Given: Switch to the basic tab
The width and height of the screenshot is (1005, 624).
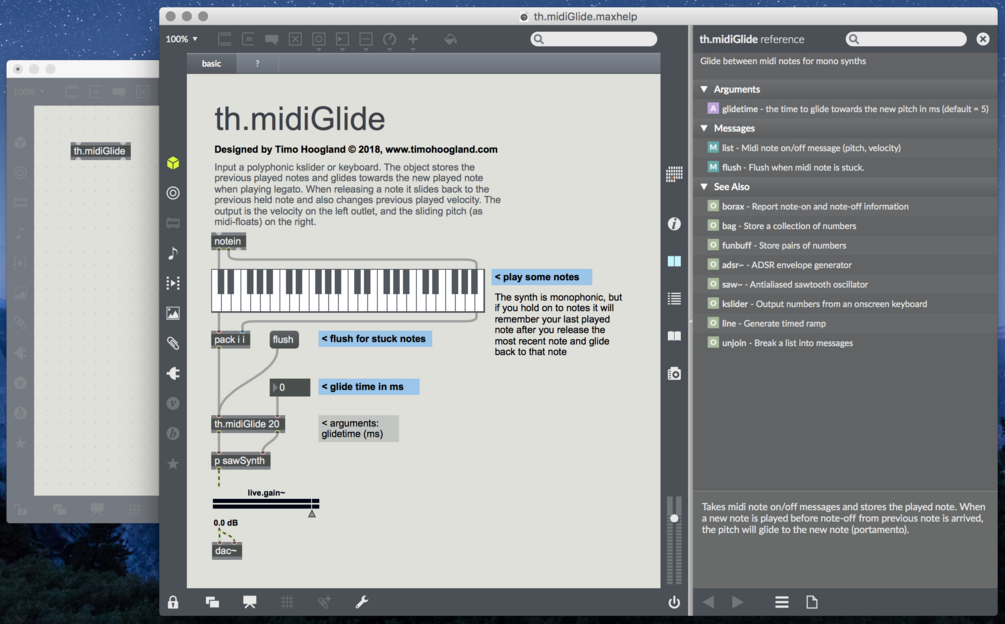Looking at the screenshot, I should (x=212, y=63).
